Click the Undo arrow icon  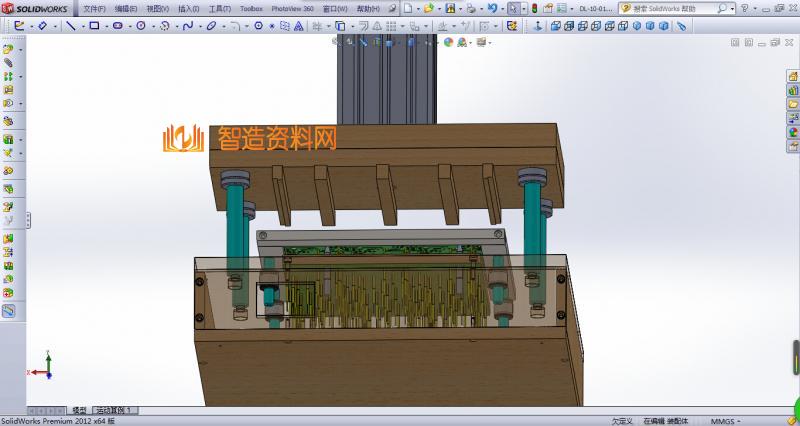[x=490, y=8]
